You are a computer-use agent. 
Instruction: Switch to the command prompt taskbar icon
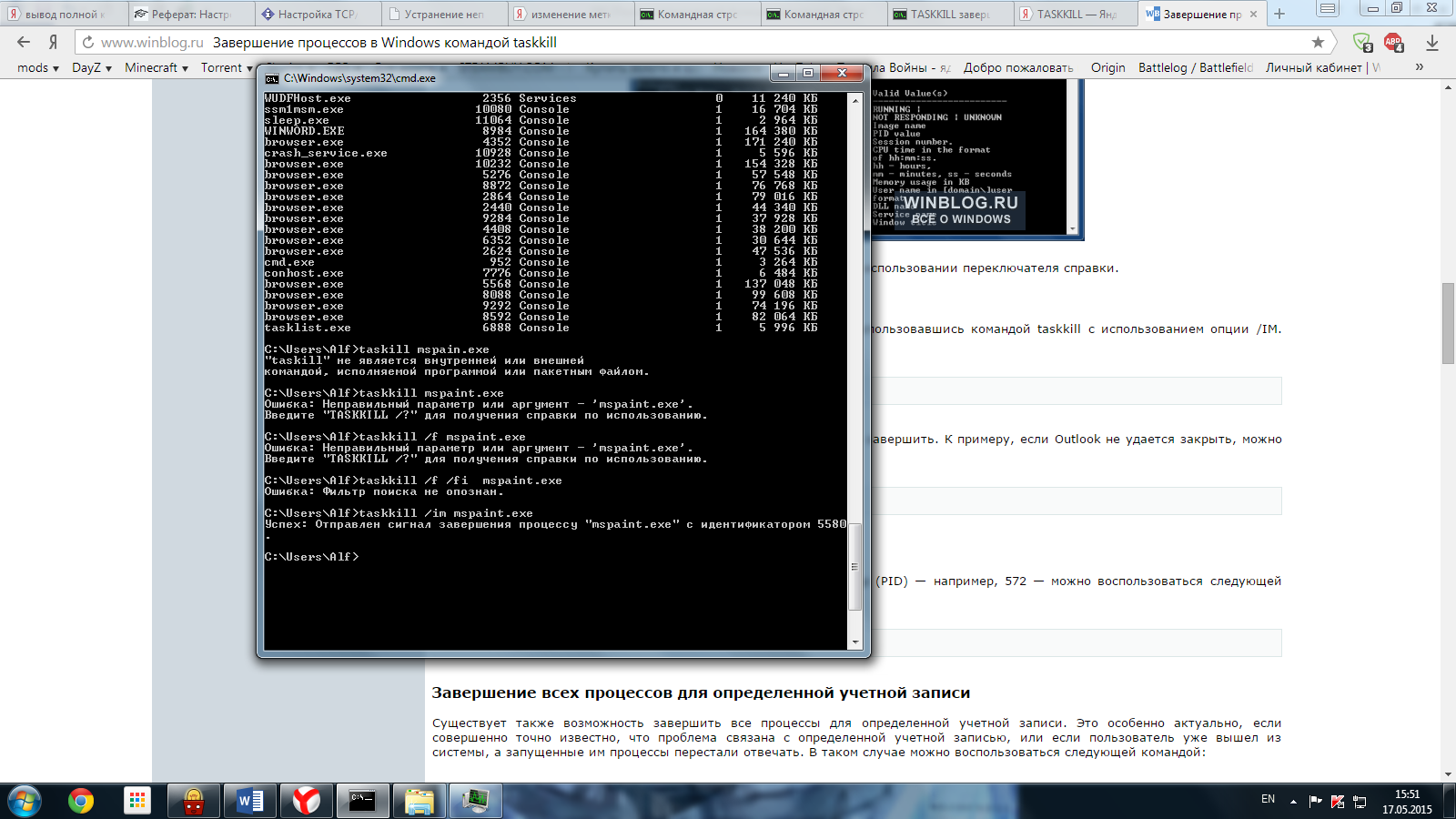pos(362,801)
